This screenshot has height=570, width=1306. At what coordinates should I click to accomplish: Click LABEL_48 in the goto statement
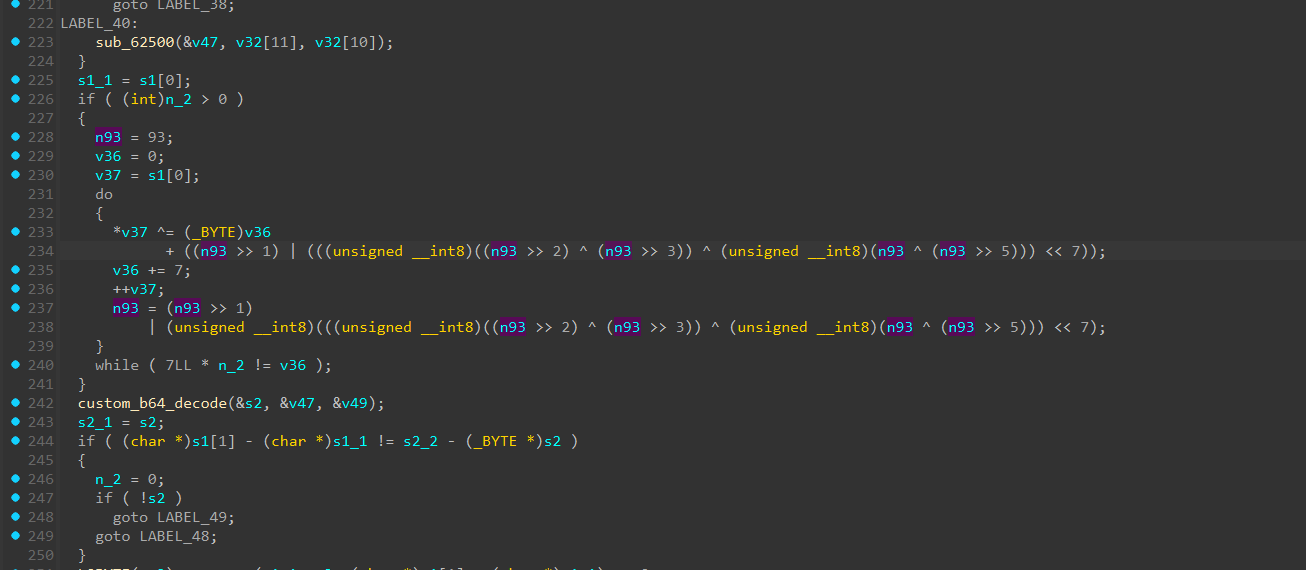tap(176, 536)
